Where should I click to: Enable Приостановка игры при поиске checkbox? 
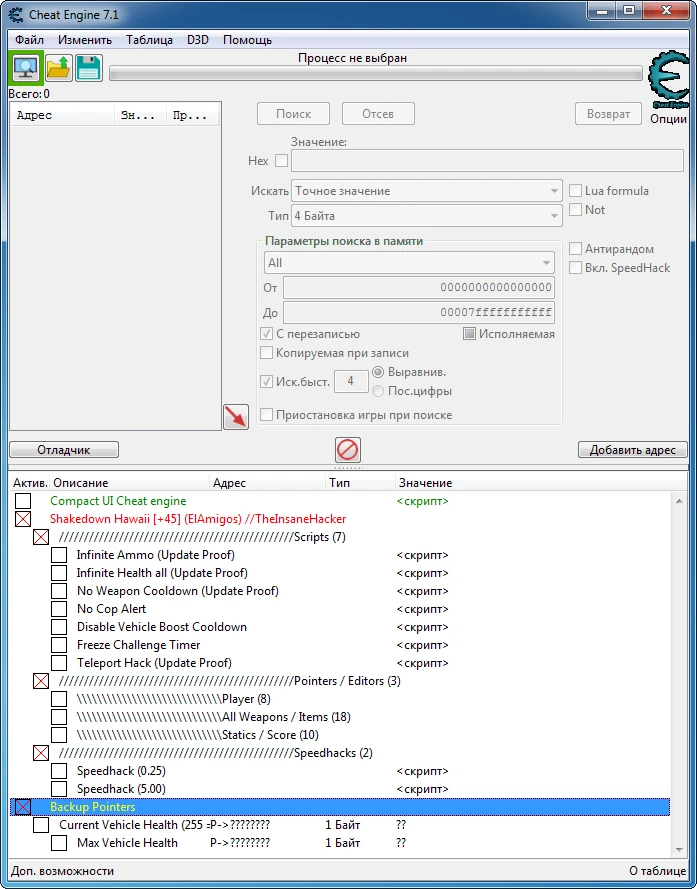coord(266,414)
